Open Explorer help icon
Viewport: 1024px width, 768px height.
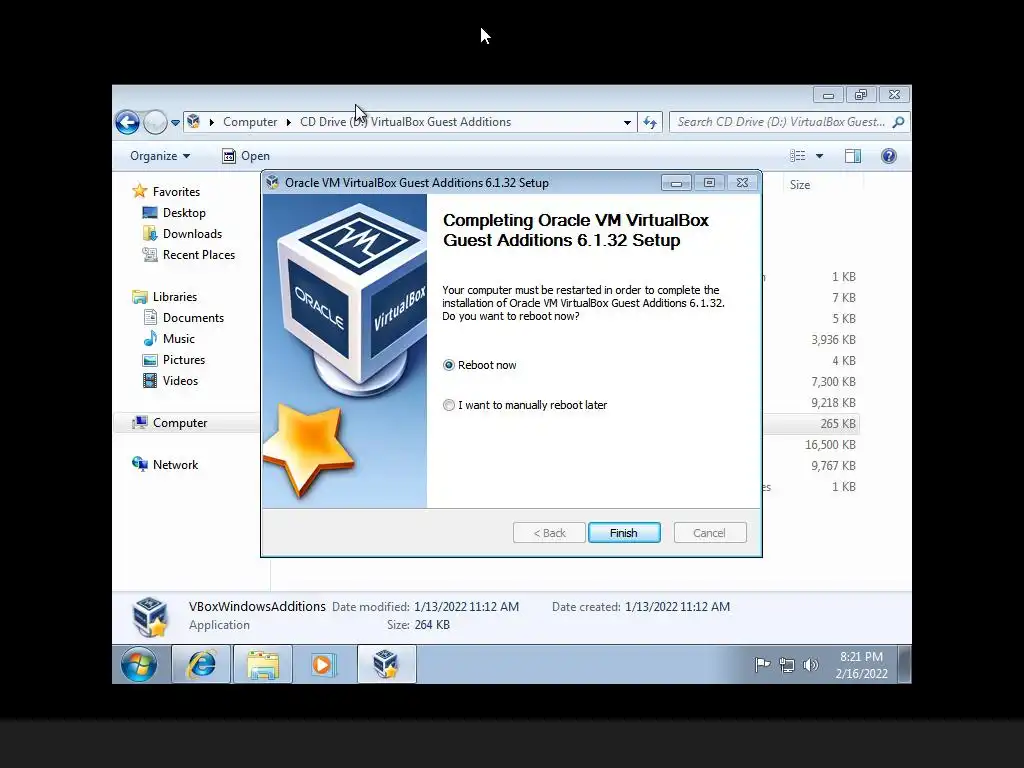click(888, 156)
